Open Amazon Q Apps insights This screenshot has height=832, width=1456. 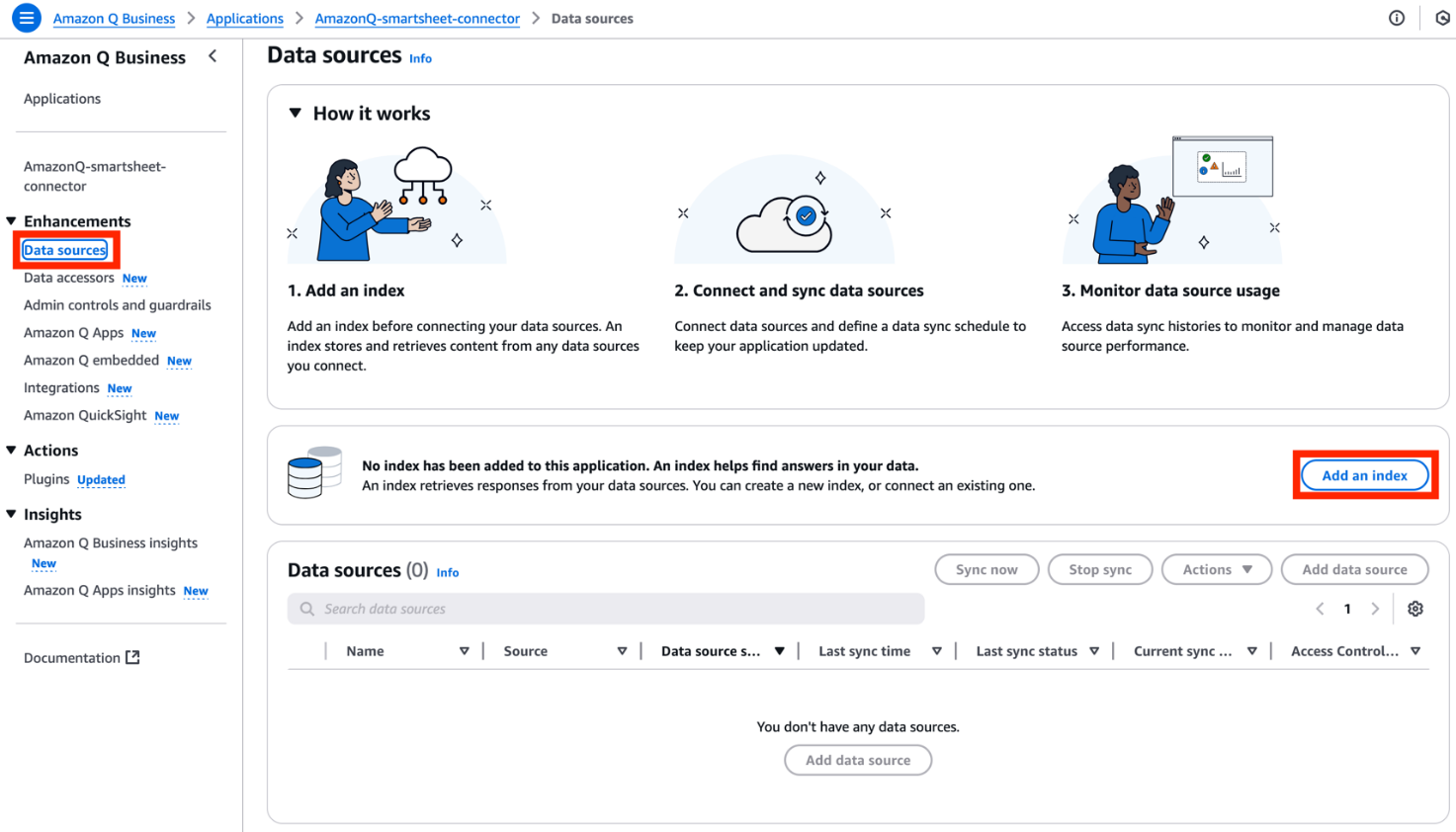point(100,591)
